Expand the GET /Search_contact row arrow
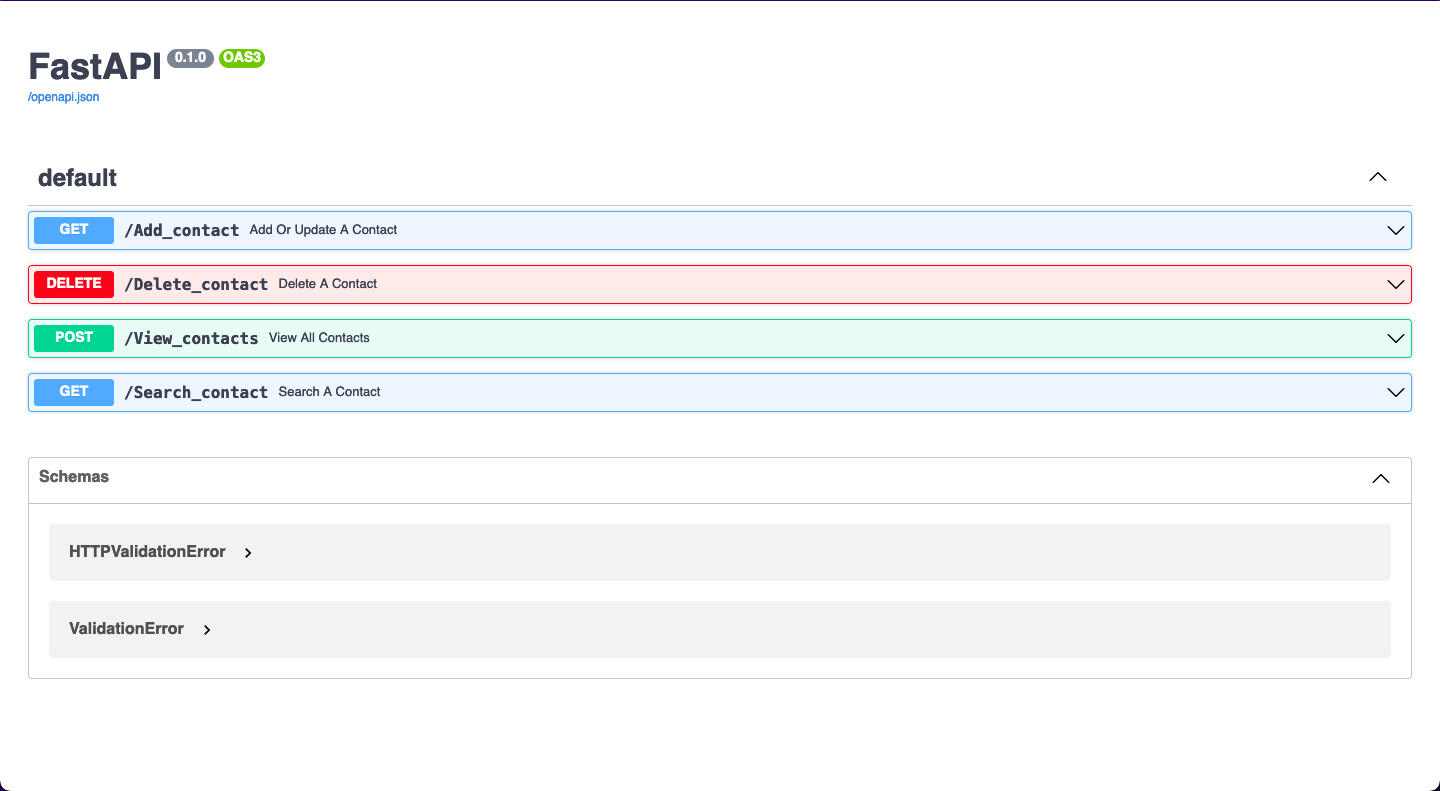This screenshot has height=791, width=1440. tap(1396, 392)
